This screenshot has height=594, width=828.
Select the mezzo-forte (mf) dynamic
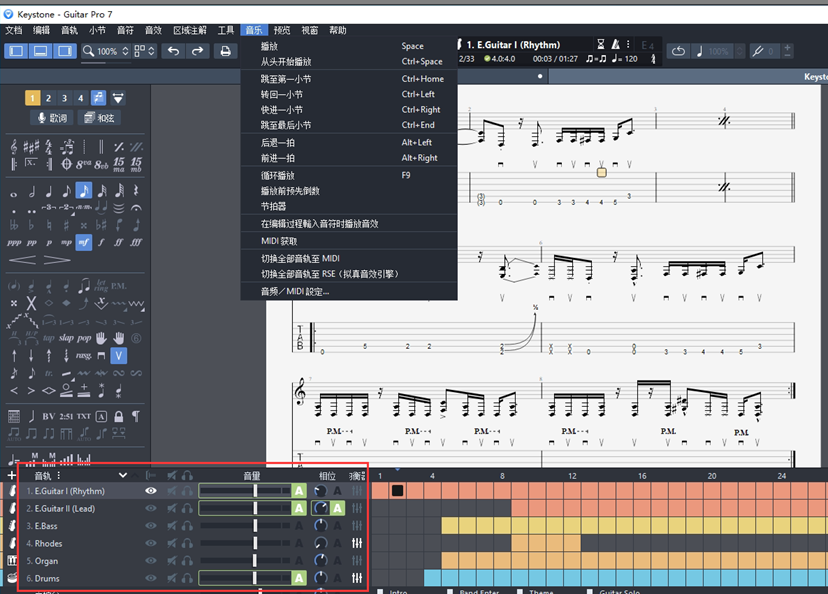point(83,242)
